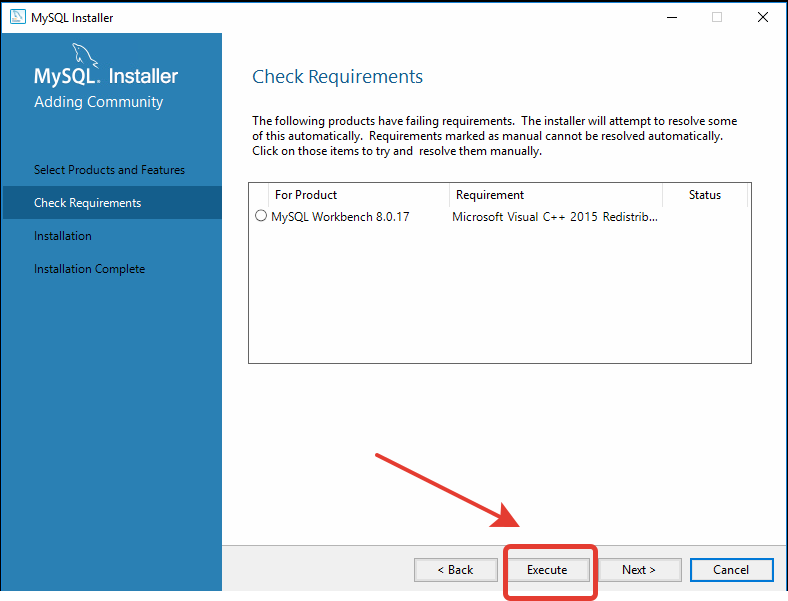This screenshot has width=788, height=601.
Task: Open the Installation step in sidebar
Action: tap(63, 236)
